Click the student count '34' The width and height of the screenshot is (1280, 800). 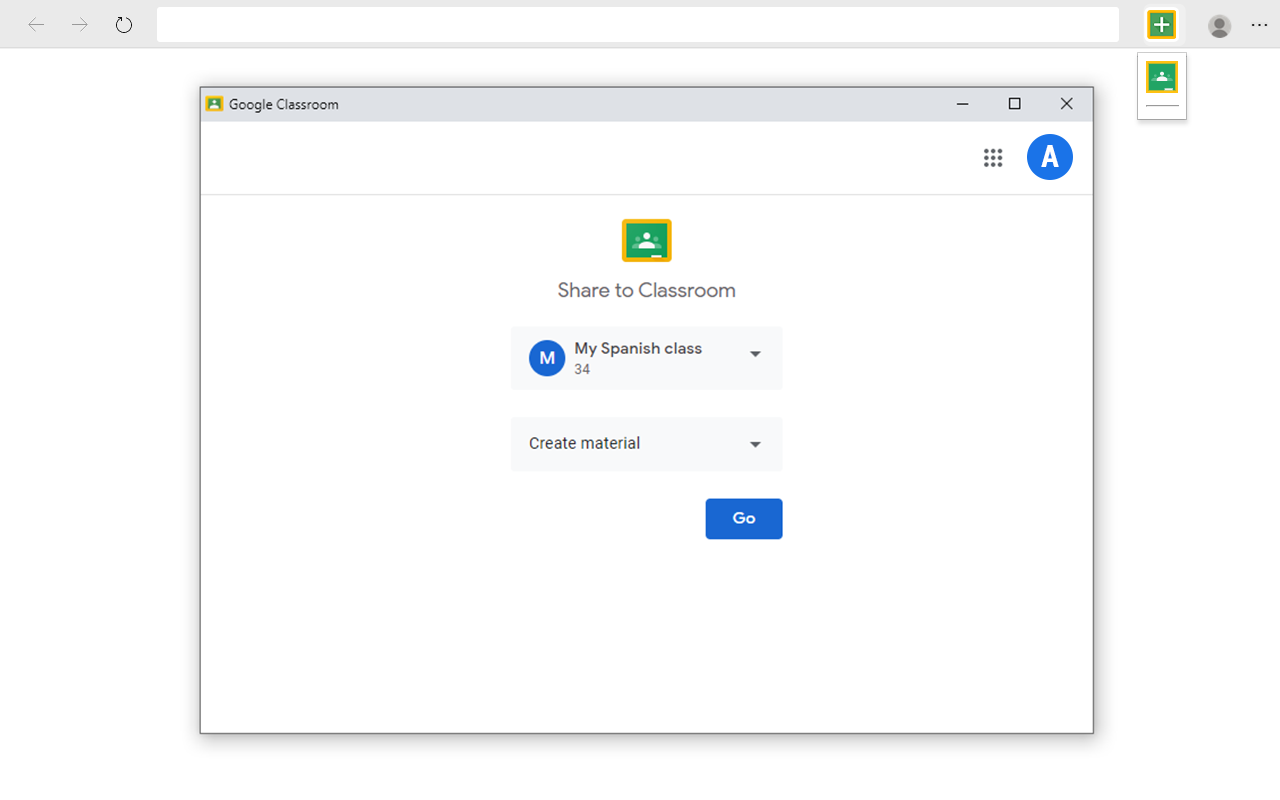coord(582,370)
